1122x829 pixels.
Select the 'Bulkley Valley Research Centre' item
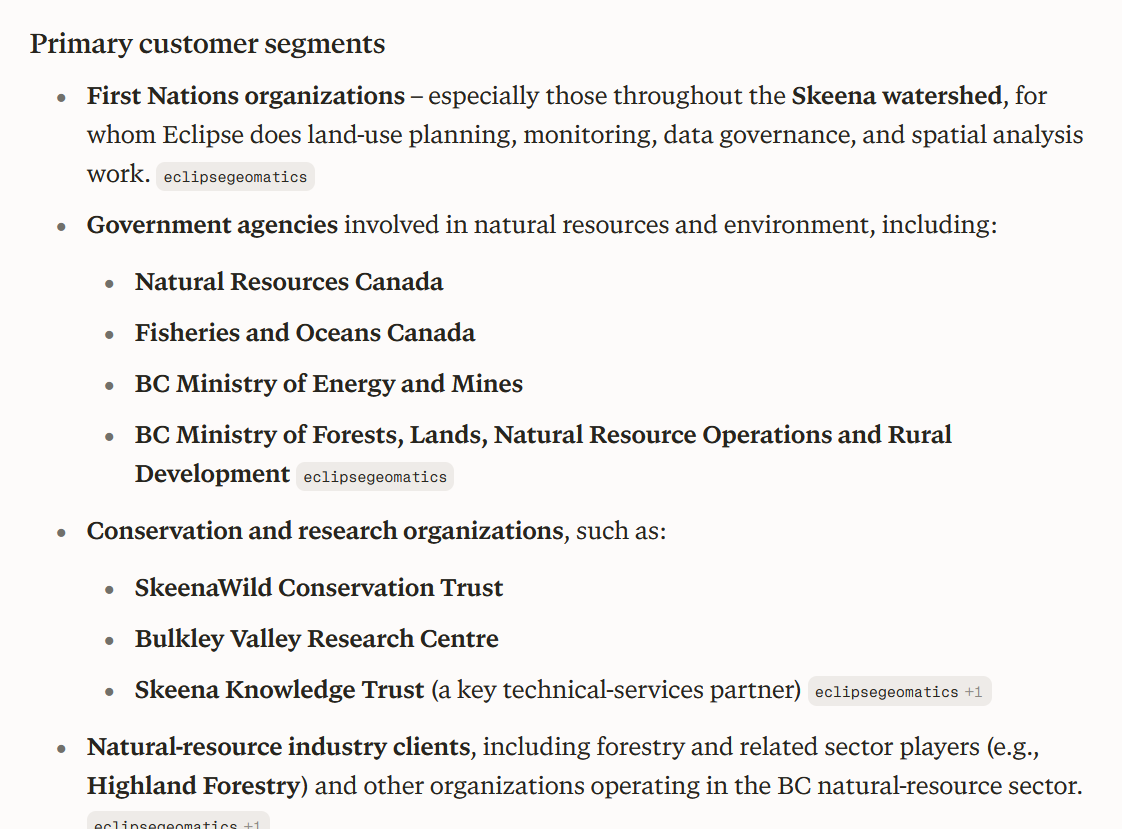pyautogui.click(x=317, y=639)
